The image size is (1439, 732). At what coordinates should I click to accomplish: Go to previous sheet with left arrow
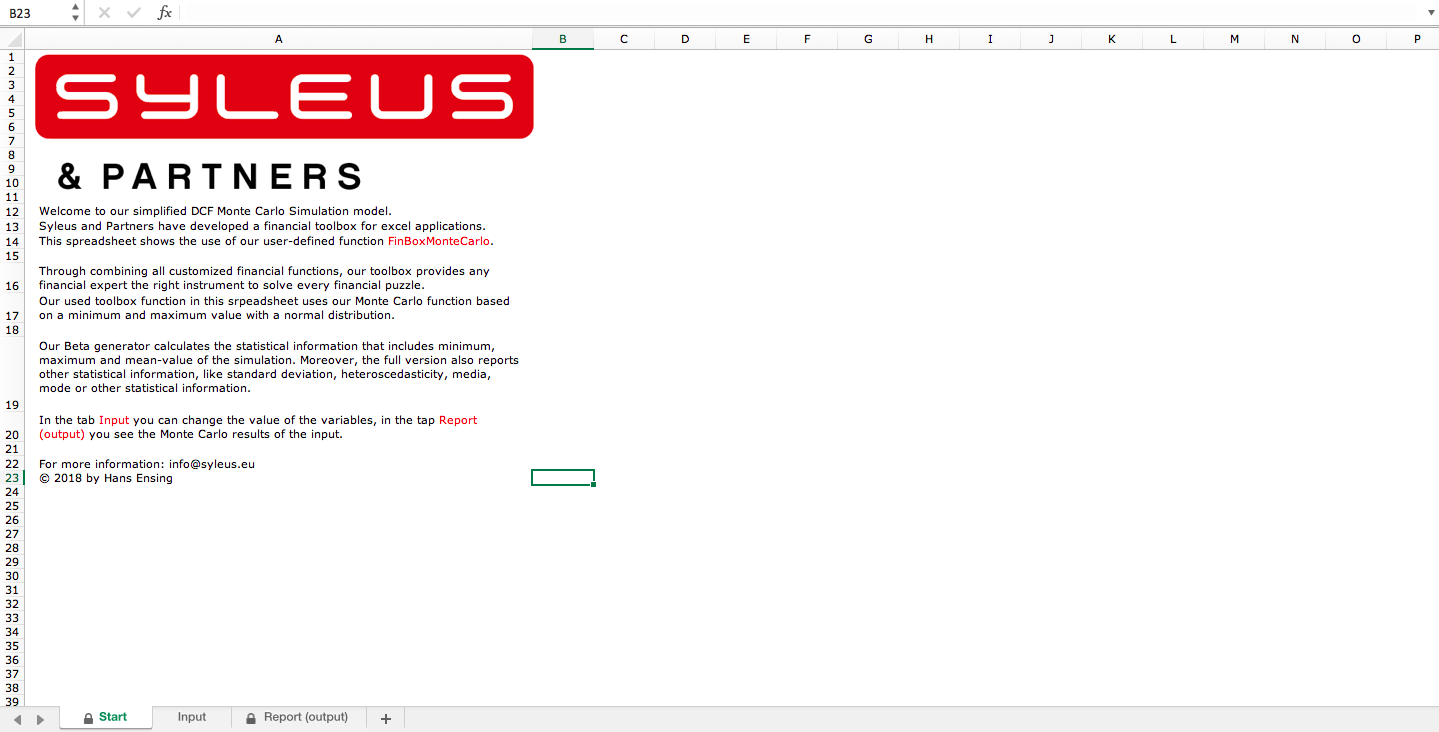(18, 719)
